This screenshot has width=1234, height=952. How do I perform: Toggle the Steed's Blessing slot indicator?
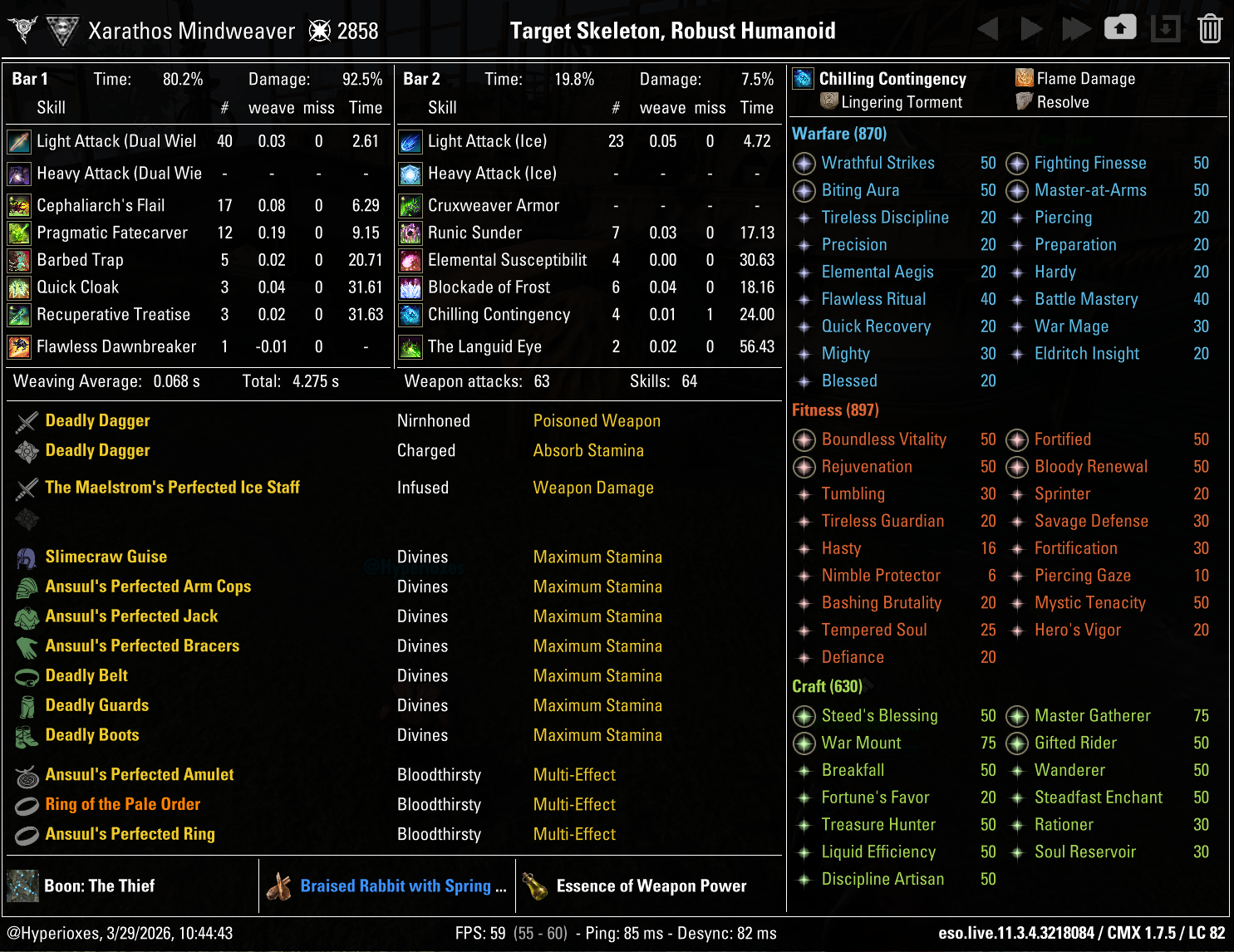tap(804, 716)
